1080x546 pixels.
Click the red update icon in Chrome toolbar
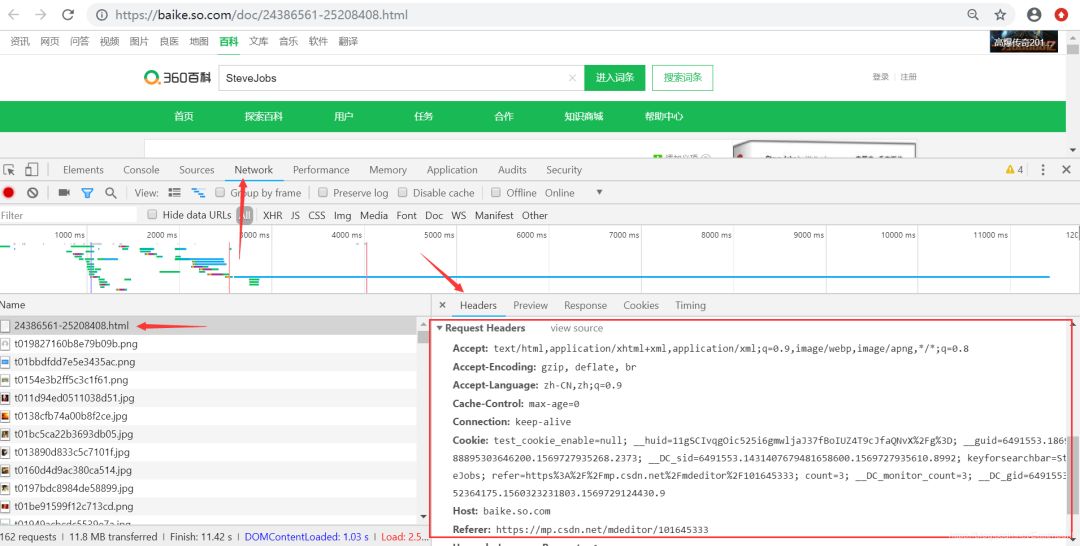(1061, 14)
